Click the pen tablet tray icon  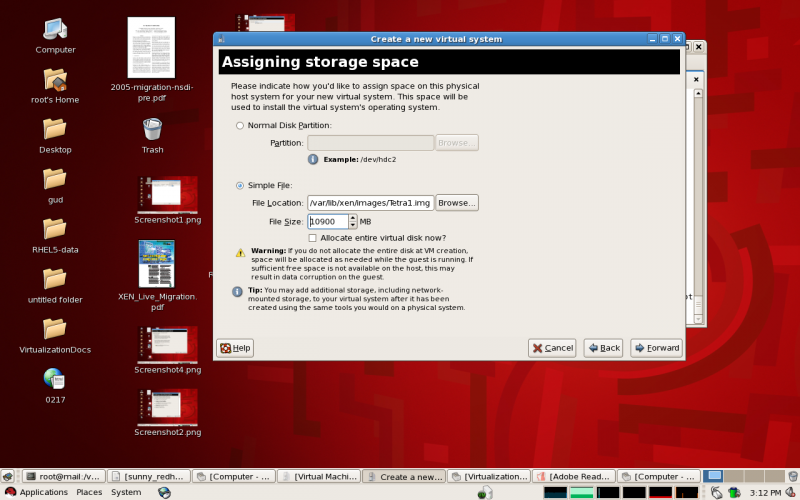click(x=717, y=492)
